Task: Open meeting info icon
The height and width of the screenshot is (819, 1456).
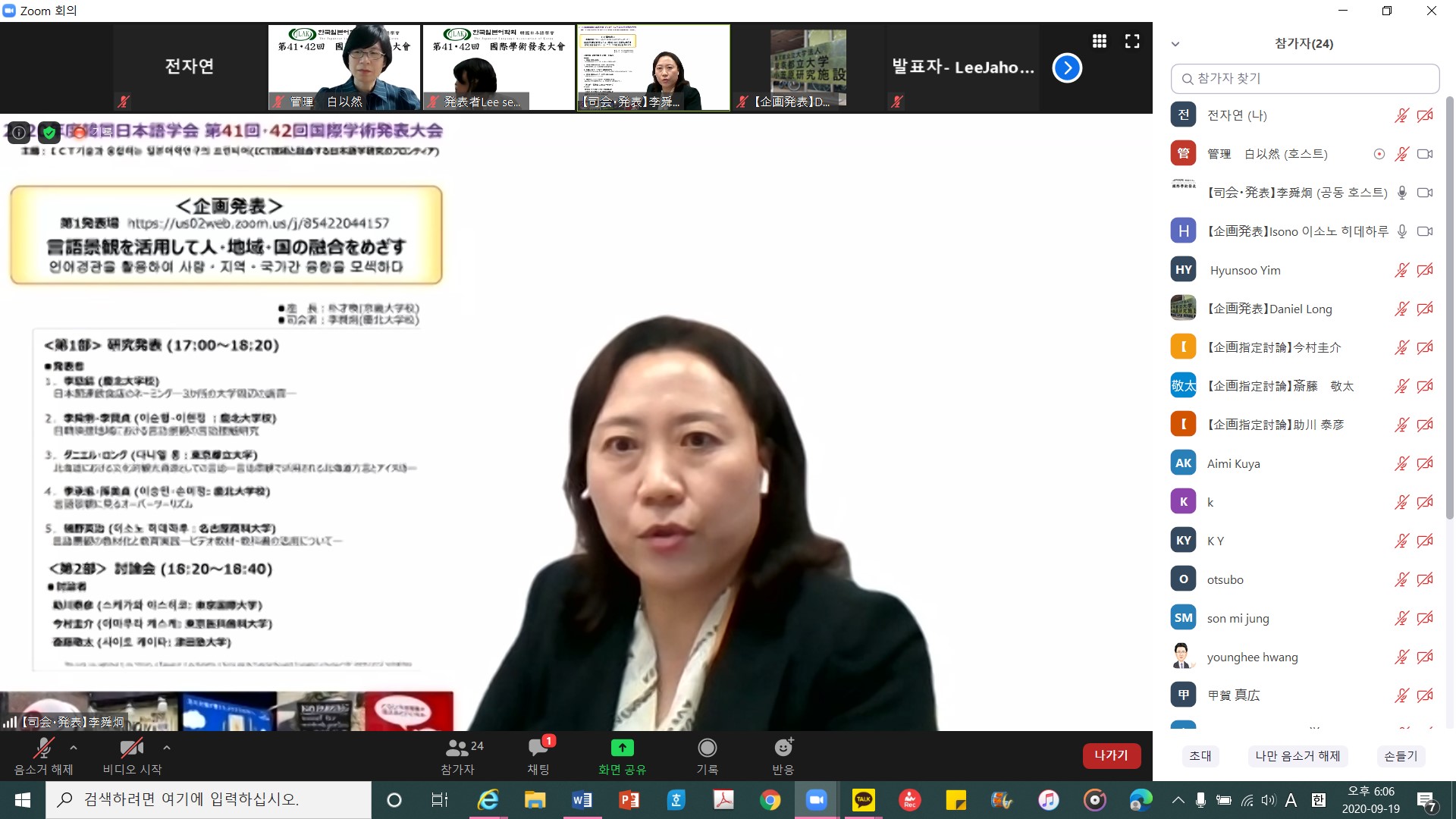Action: click(19, 133)
